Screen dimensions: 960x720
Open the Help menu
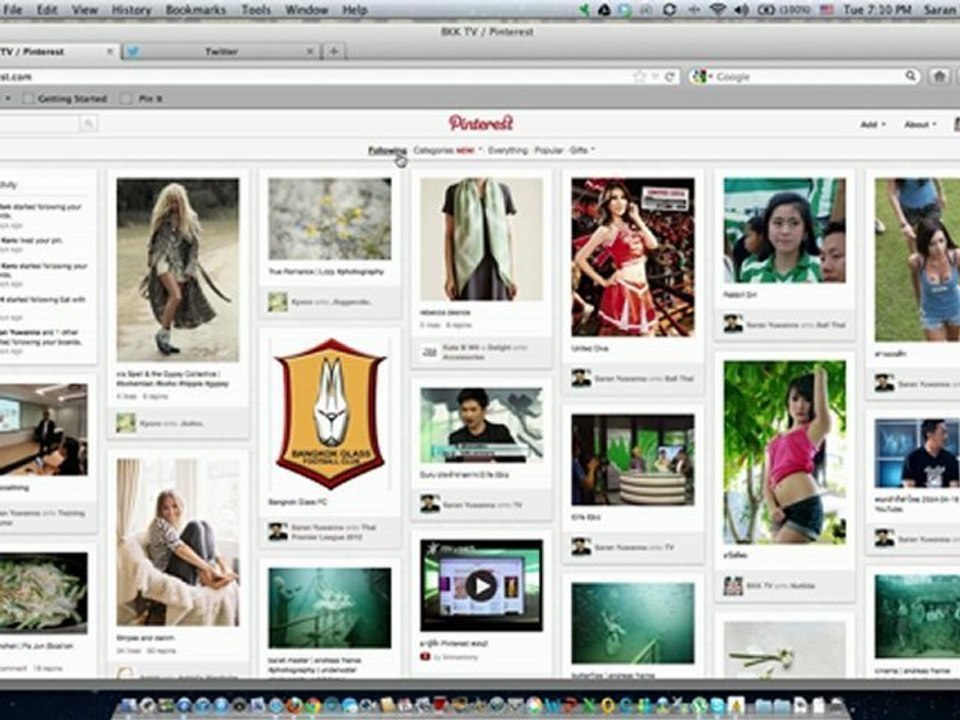[354, 10]
